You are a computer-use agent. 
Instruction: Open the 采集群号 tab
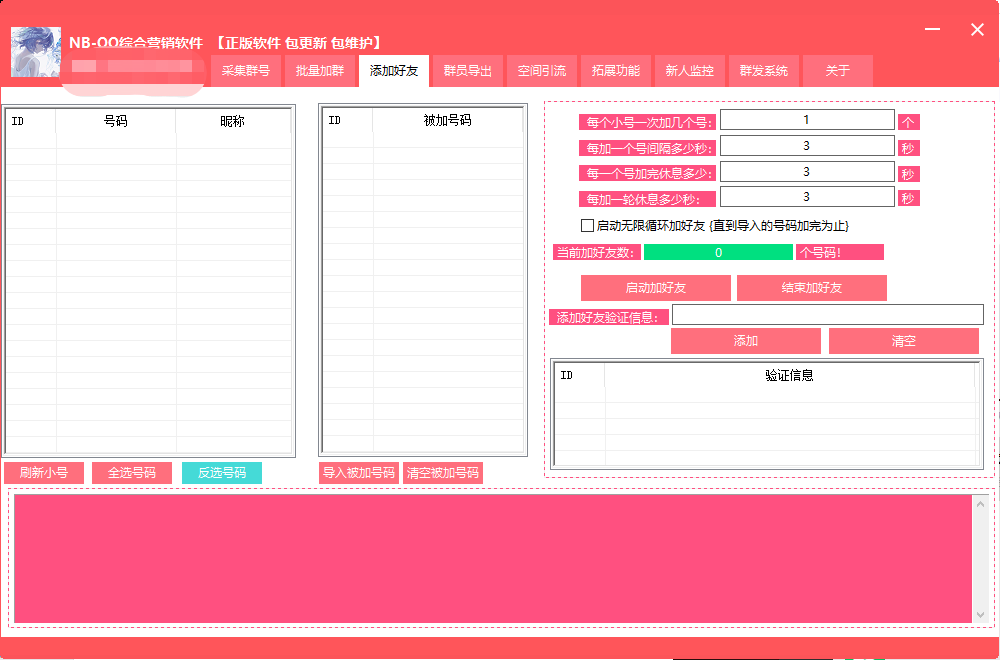[246, 71]
